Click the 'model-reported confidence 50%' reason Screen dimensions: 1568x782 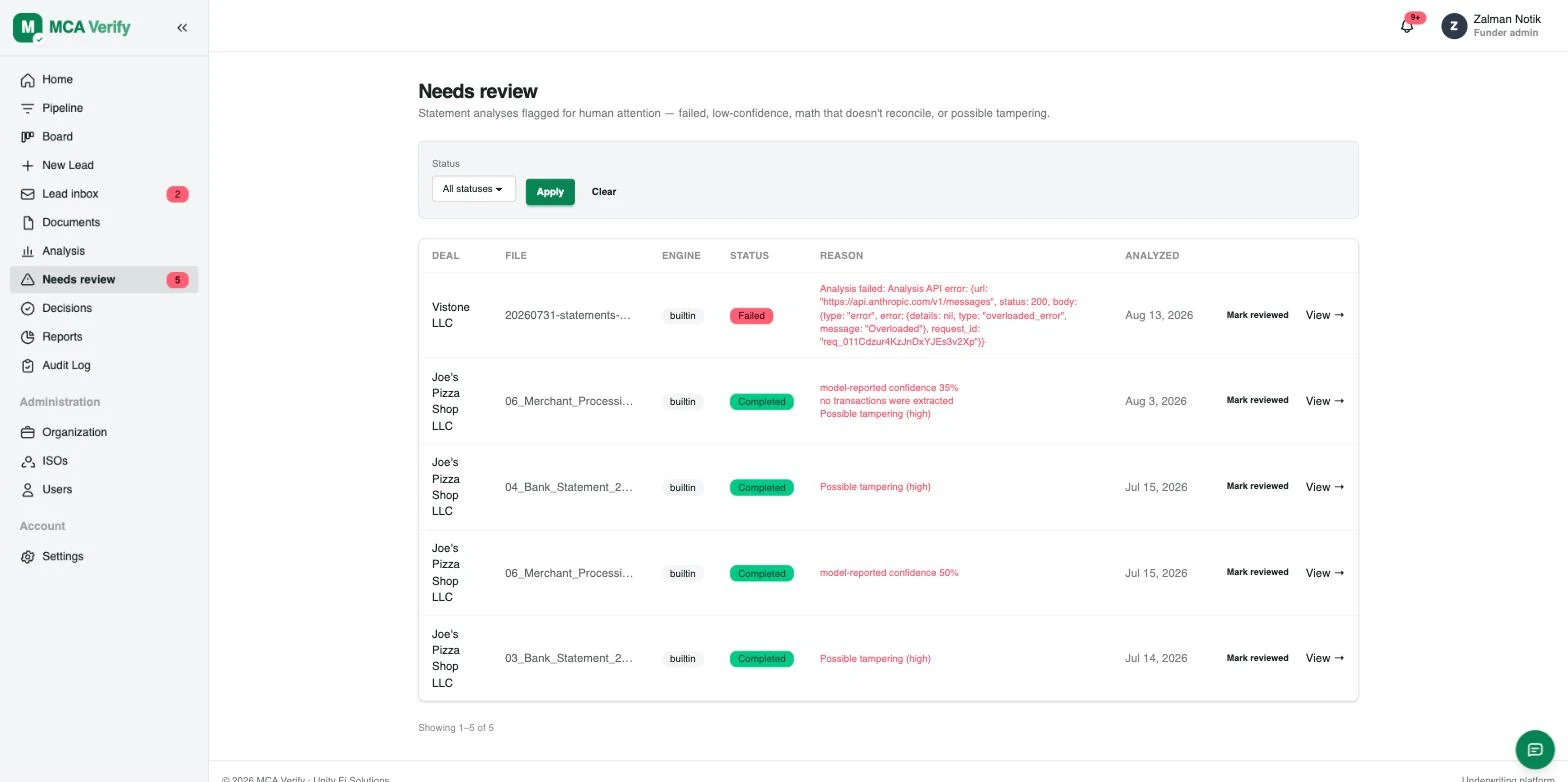point(889,573)
